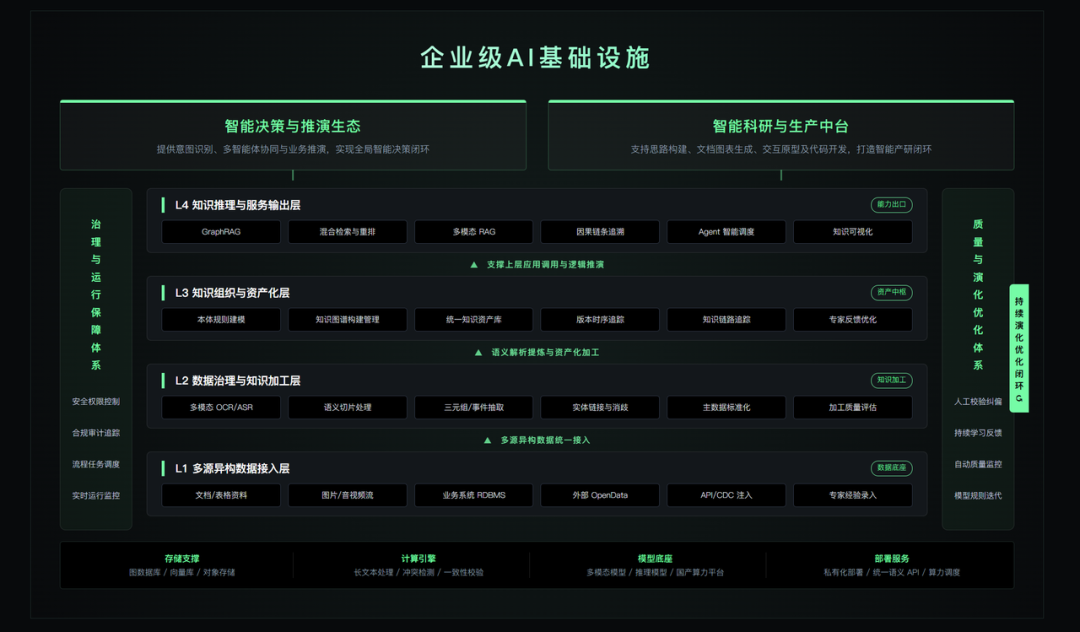Select the Agent 智能调度 module
Viewport: 1080px width, 632px height.
(x=726, y=232)
